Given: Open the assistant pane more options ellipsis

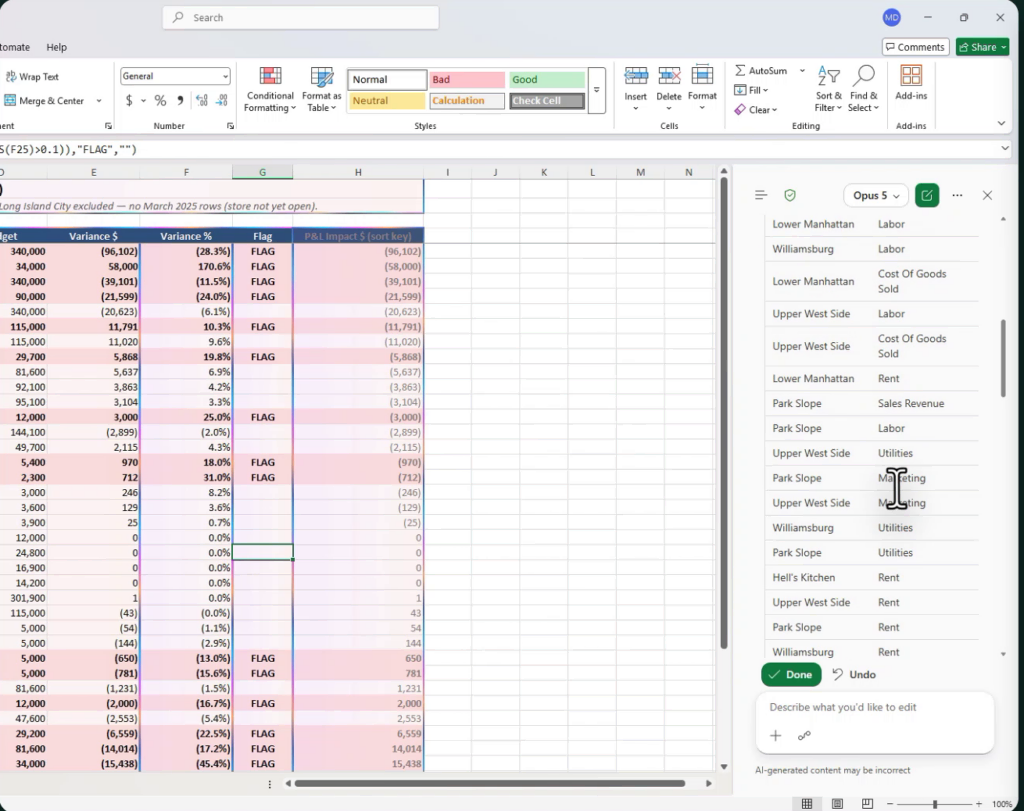Looking at the screenshot, I should [957, 195].
